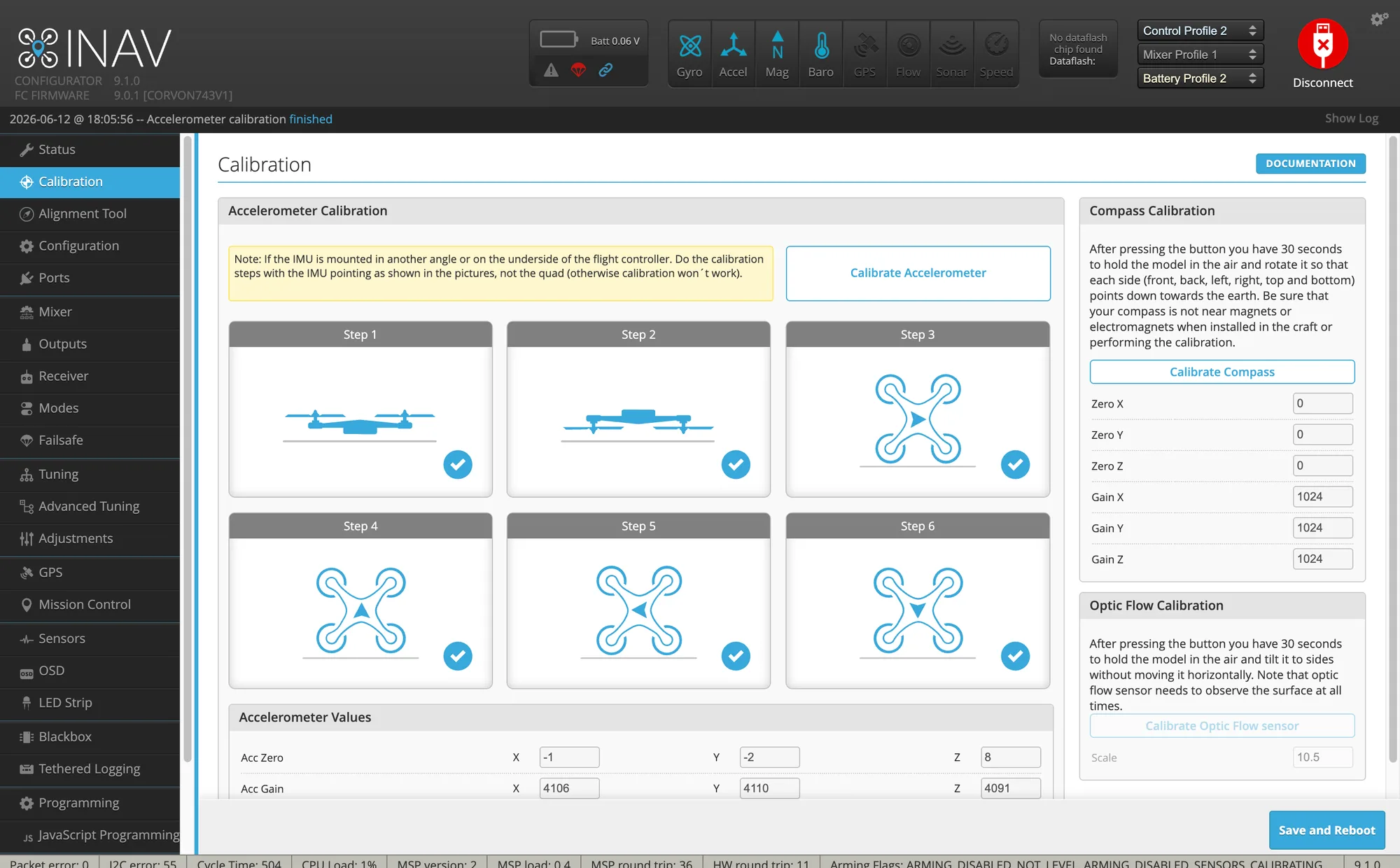Image resolution: width=1400 pixels, height=868 pixels.
Task: Click the warning triangle icon
Action: click(552, 70)
